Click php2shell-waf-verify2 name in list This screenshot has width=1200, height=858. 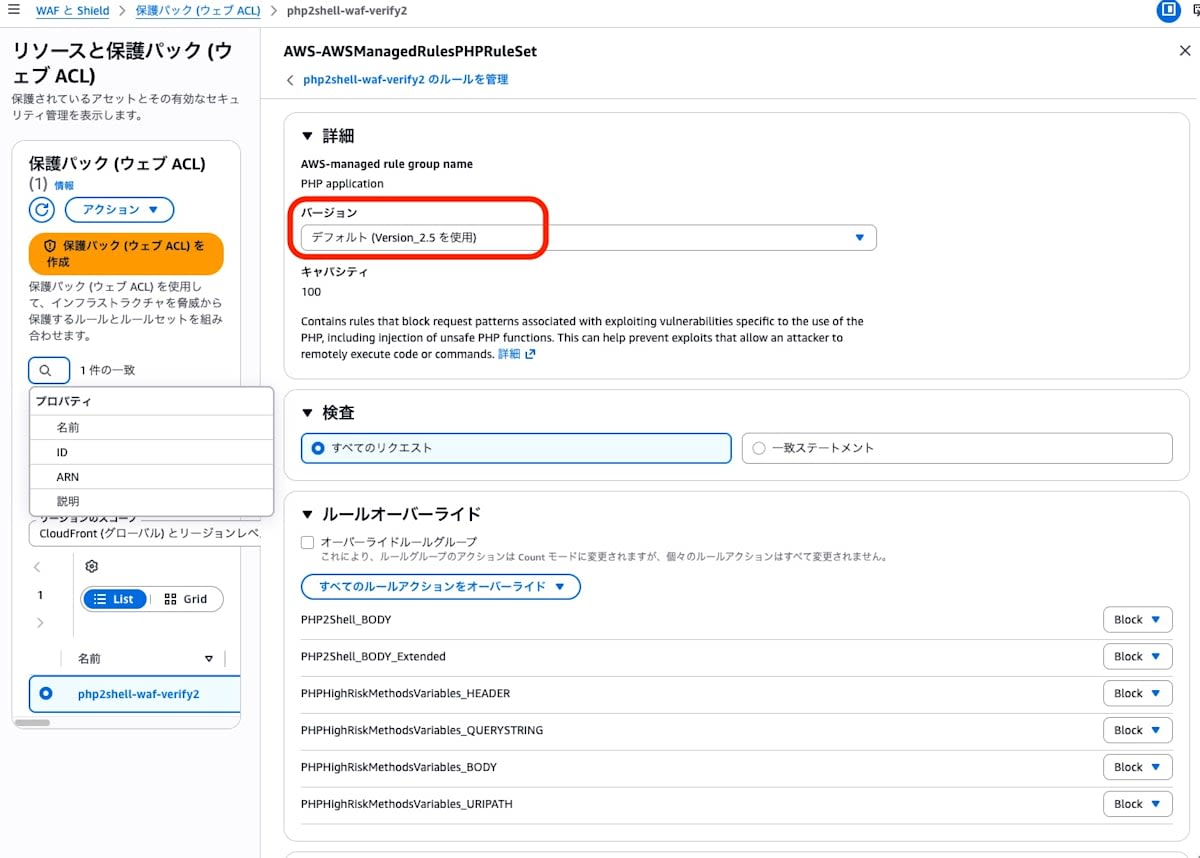(138, 693)
